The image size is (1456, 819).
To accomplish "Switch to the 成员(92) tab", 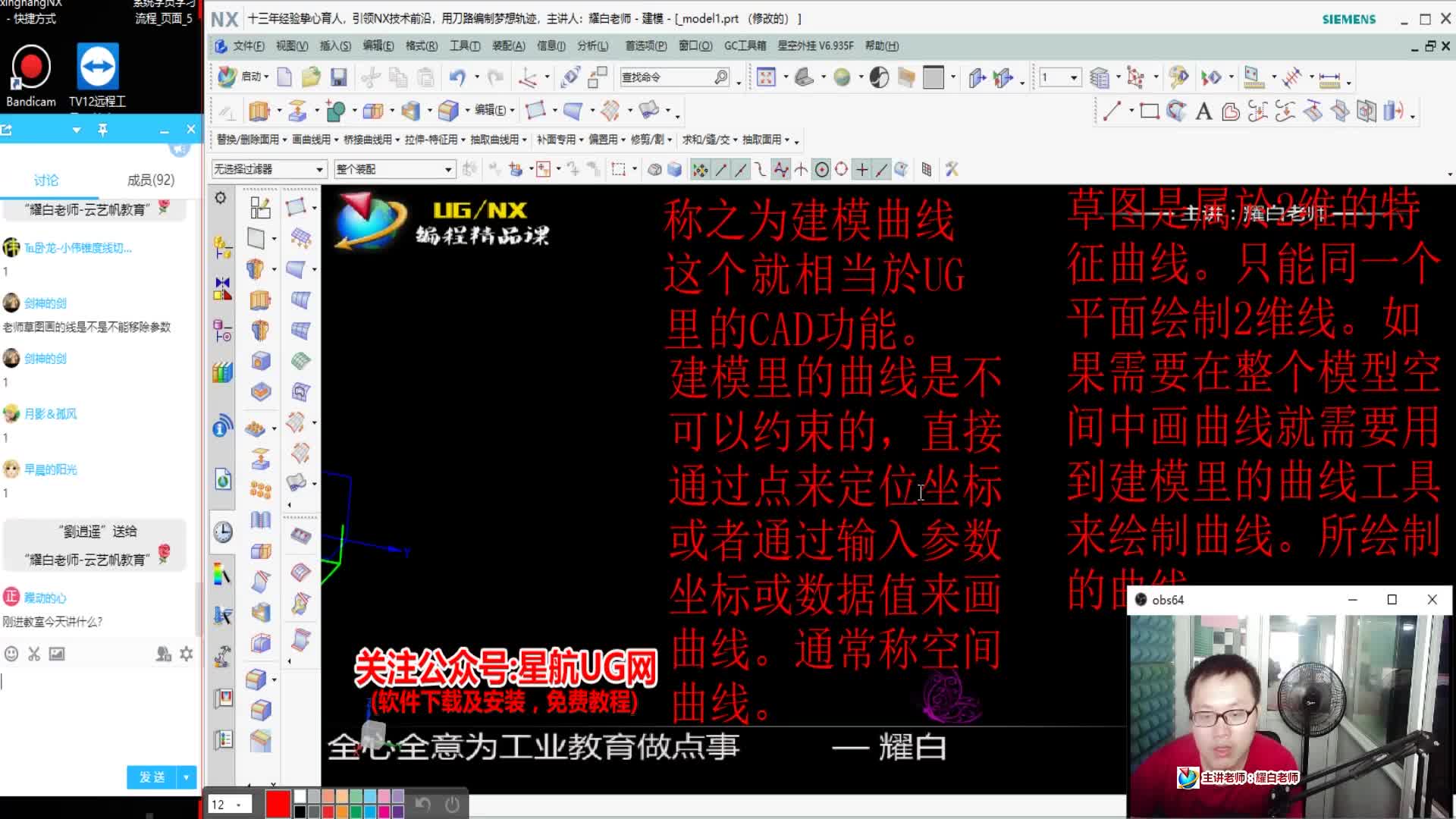I will [150, 180].
